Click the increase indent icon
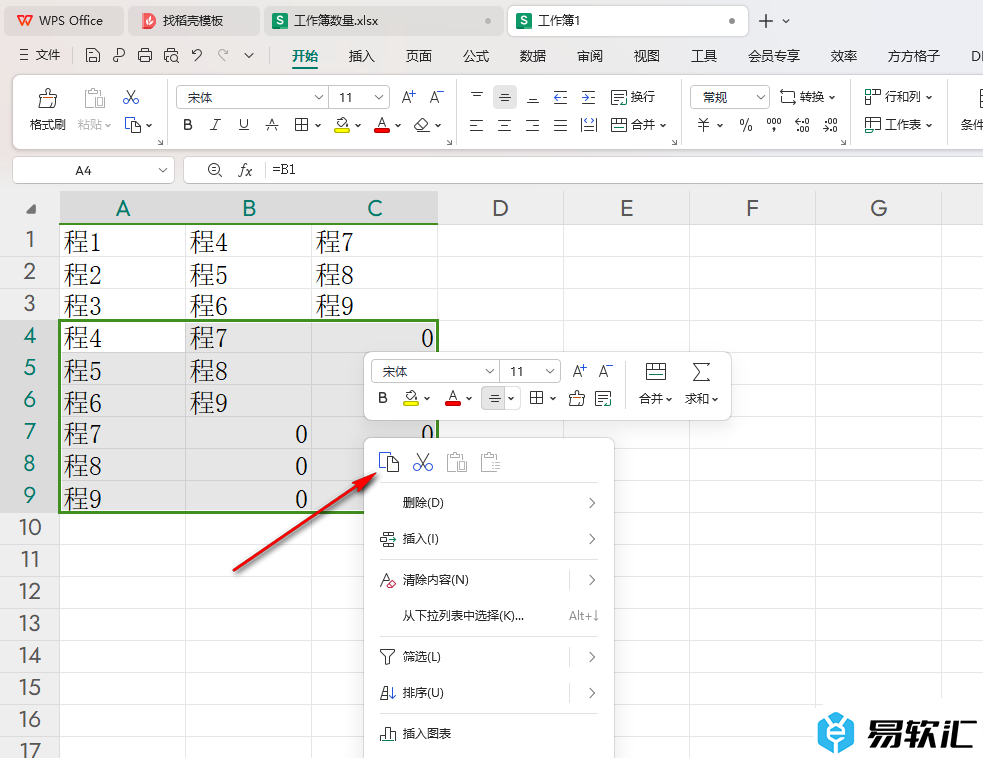 click(588, 97)
